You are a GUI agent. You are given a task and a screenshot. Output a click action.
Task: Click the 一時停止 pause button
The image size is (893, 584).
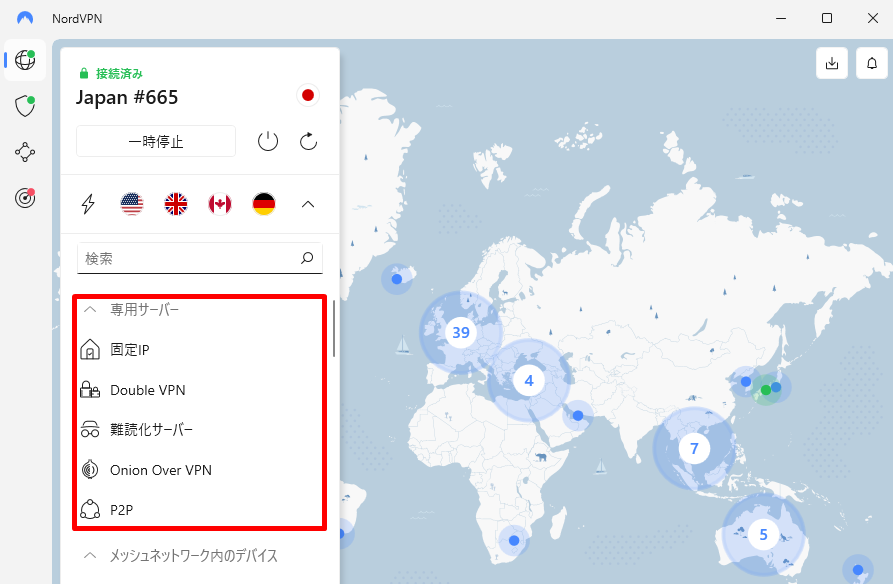click(x=156, y=141)
